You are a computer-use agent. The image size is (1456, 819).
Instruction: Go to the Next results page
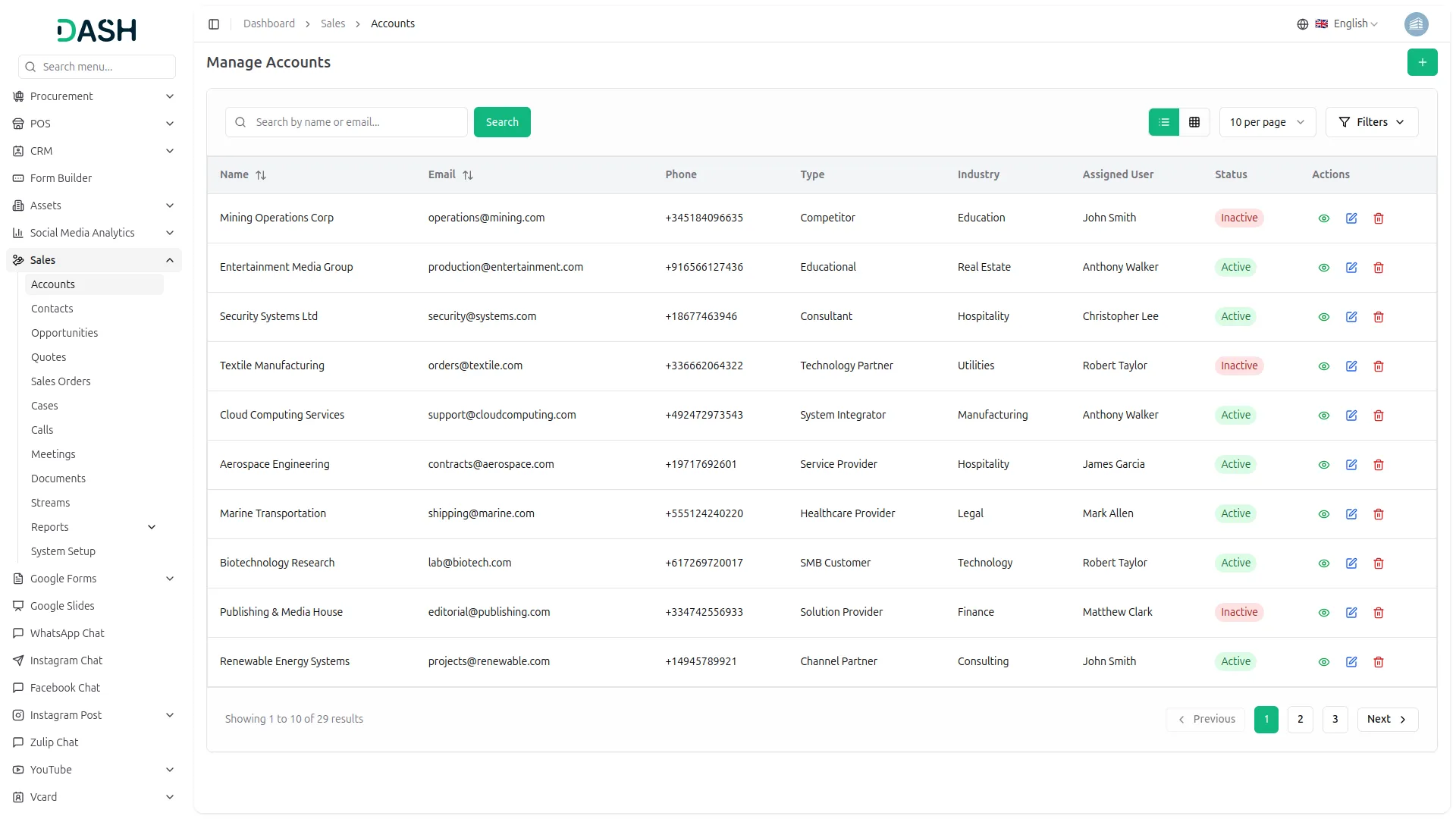coord(1387,719)
